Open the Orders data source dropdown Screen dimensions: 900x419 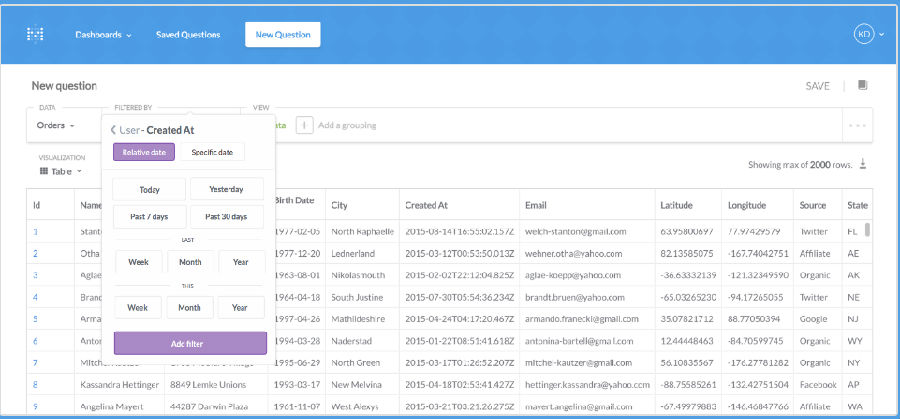pos(56,126)
